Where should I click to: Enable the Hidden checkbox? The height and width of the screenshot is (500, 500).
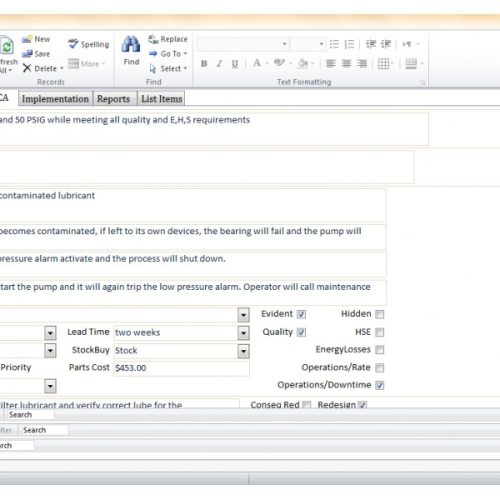(x=379, y=314)
